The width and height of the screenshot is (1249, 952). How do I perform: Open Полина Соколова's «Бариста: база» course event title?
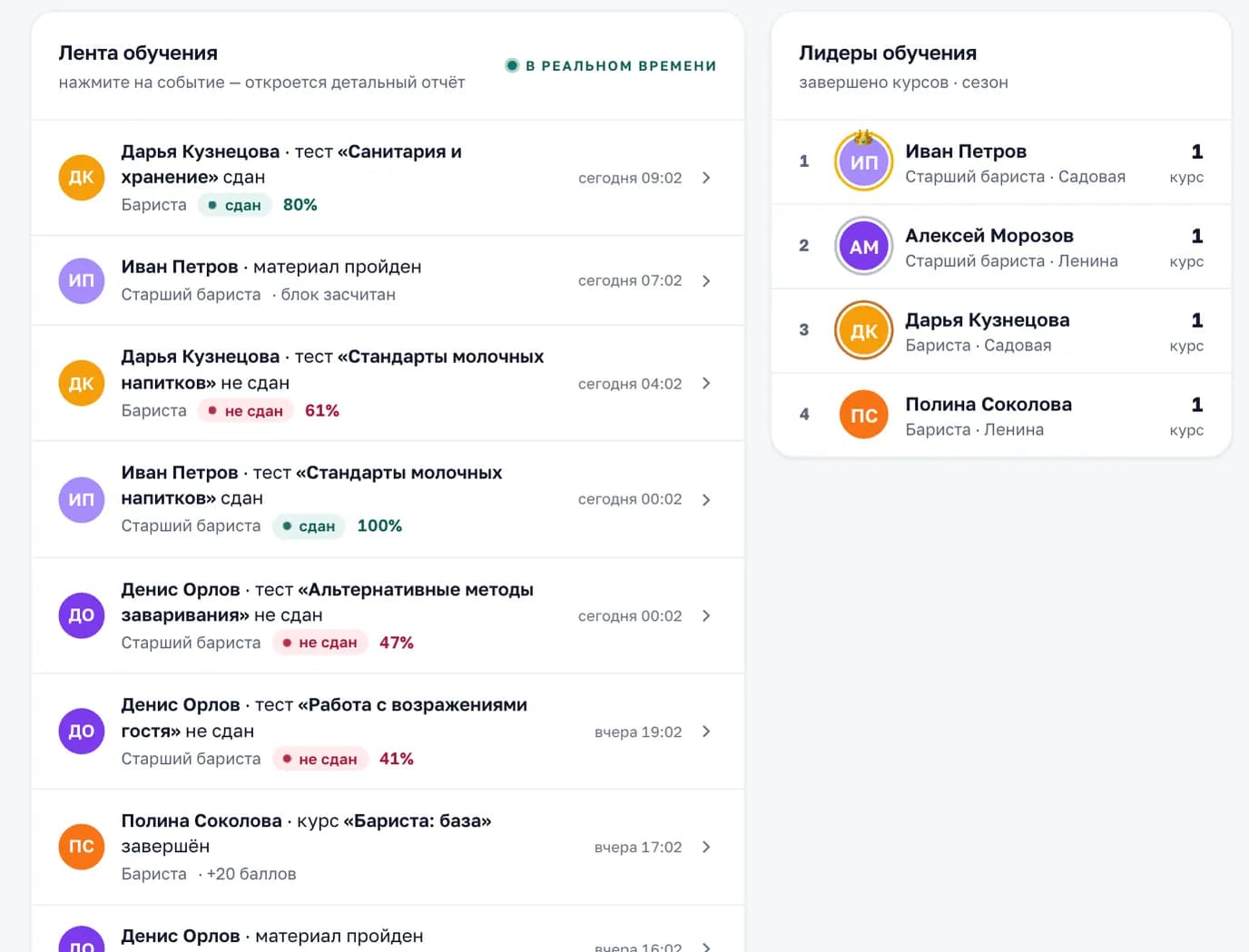click(306, 833)
